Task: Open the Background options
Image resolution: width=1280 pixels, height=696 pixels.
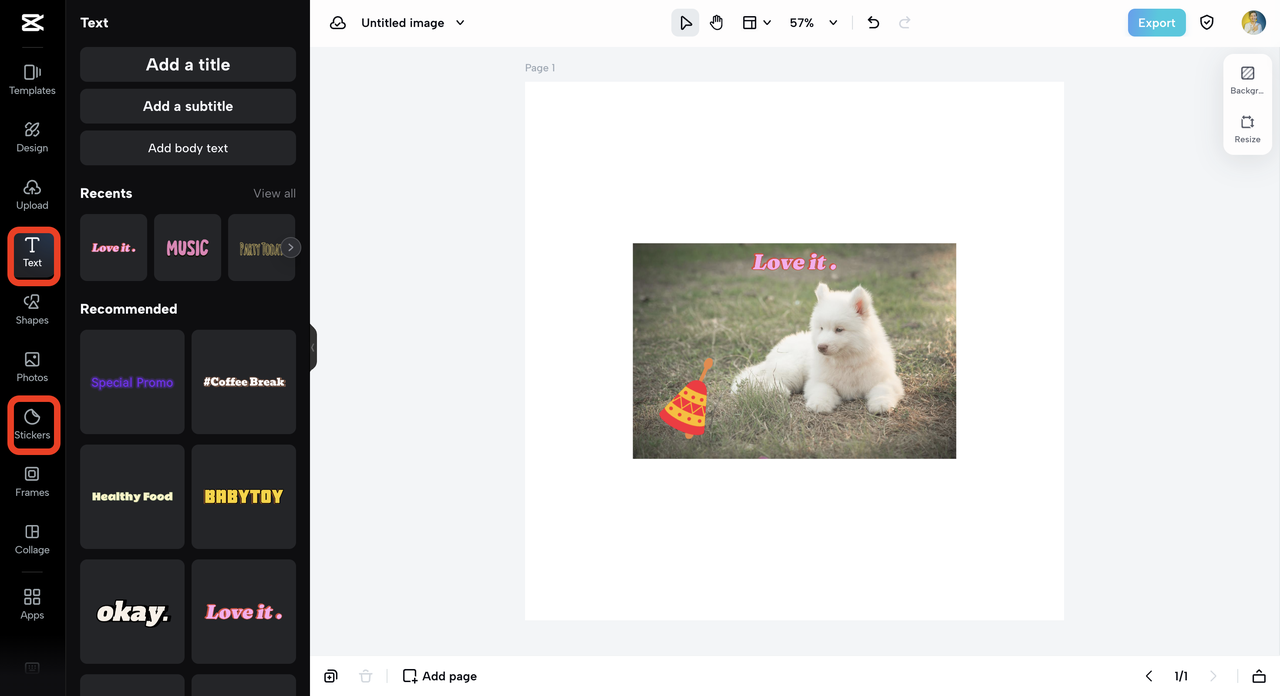Action: [x=1247, y=81]
